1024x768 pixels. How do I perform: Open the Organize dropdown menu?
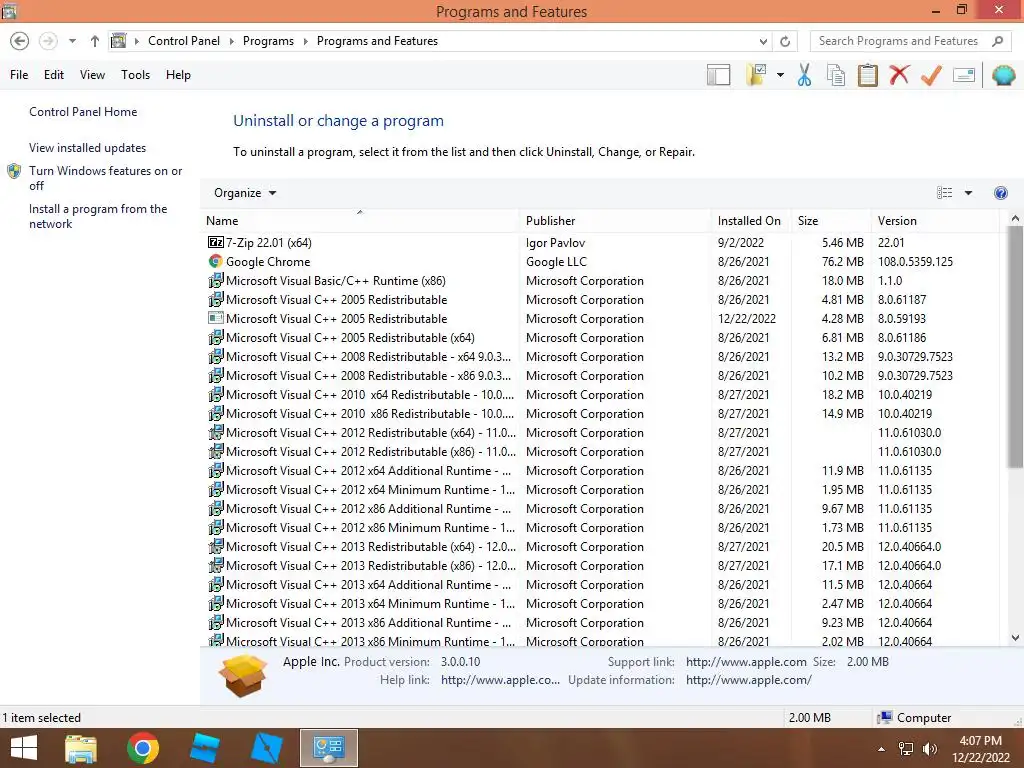click(245, 193)
